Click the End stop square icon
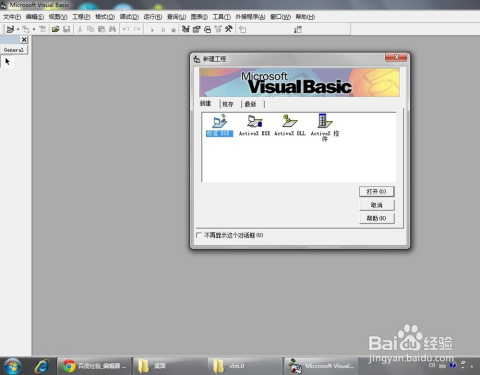The image size is (480, 375). tap(174, 30)
